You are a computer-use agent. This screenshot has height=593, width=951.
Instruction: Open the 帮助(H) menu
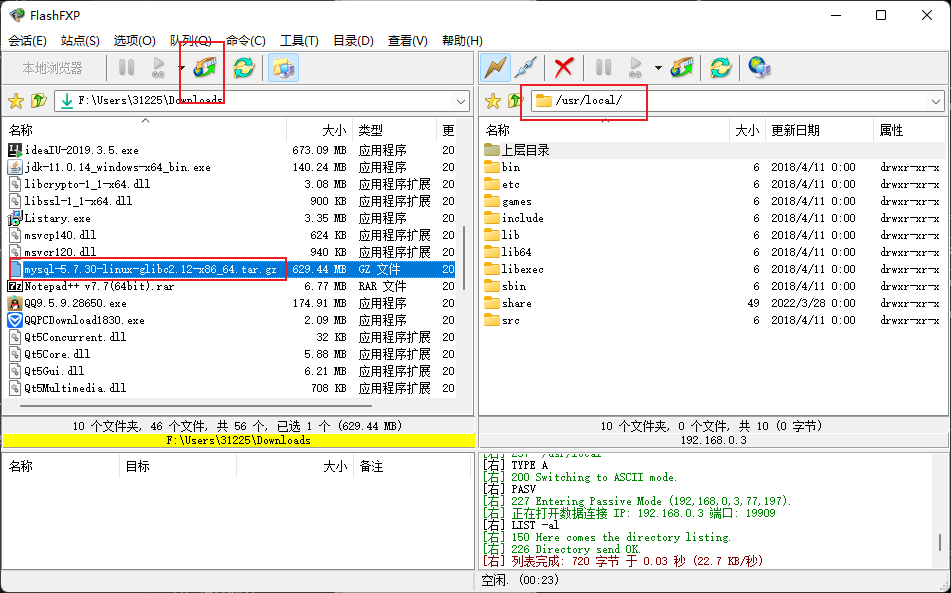pos(462,41)
